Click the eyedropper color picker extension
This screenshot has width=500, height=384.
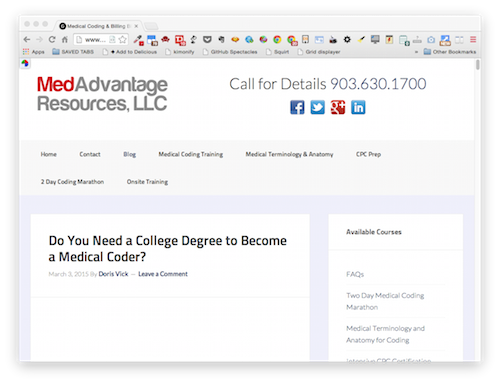click(138, 40)
